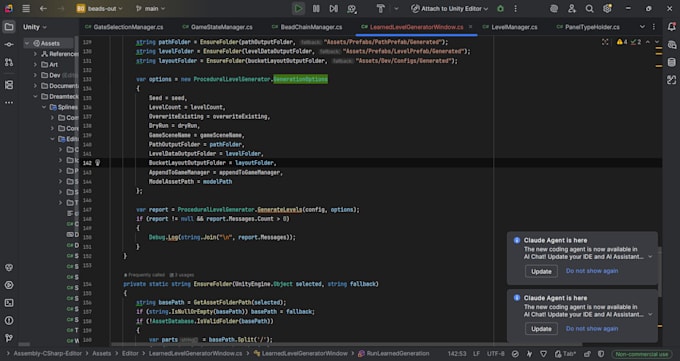Expand the Documents folder in tree

[36, 85]
